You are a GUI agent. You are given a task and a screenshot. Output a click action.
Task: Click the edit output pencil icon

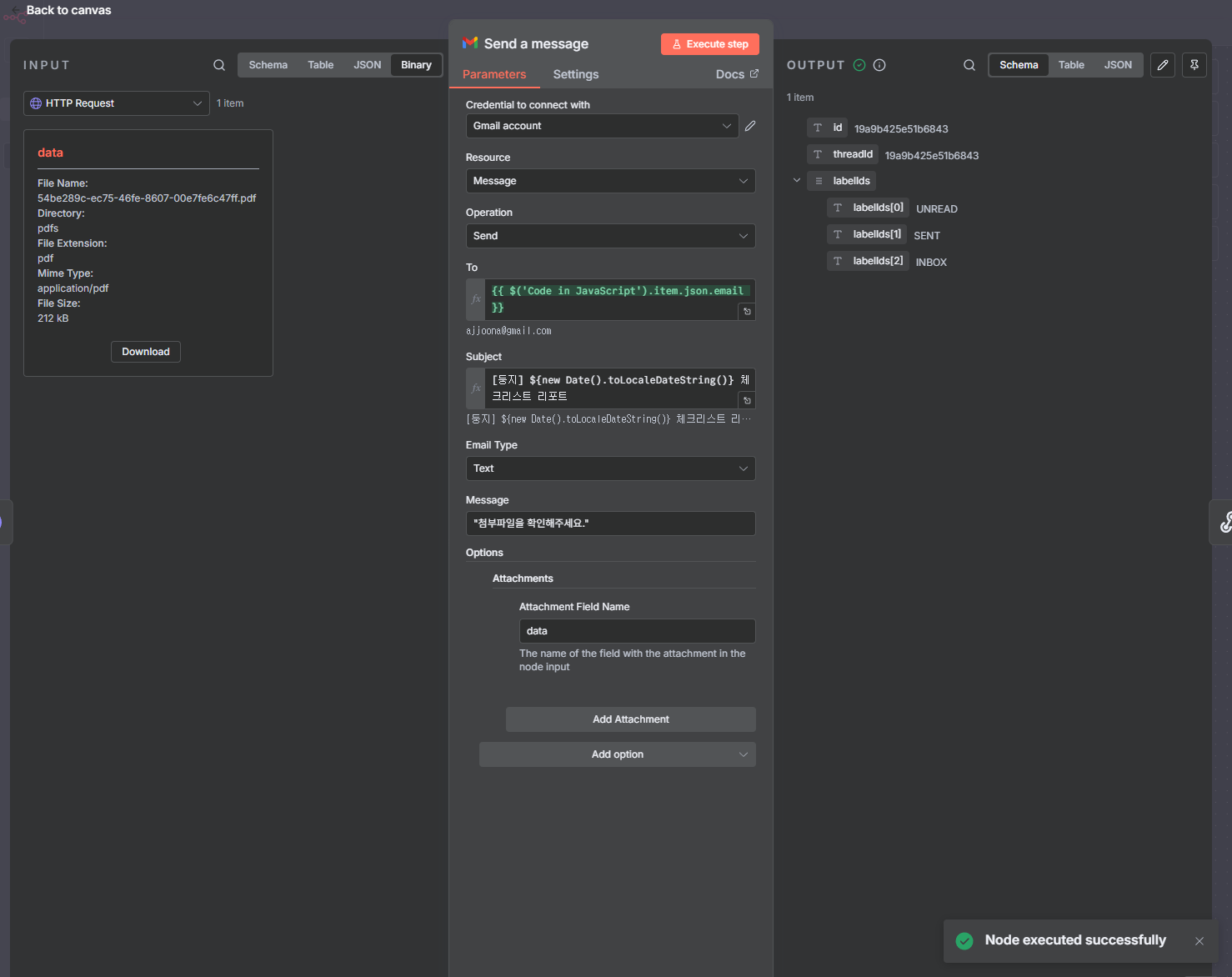pos(1163,65)
